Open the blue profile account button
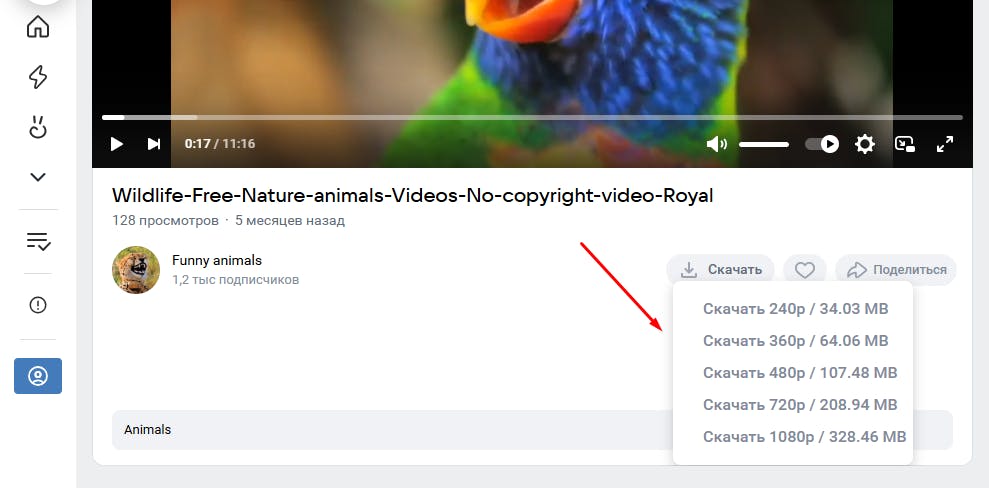 click(38, 376)
